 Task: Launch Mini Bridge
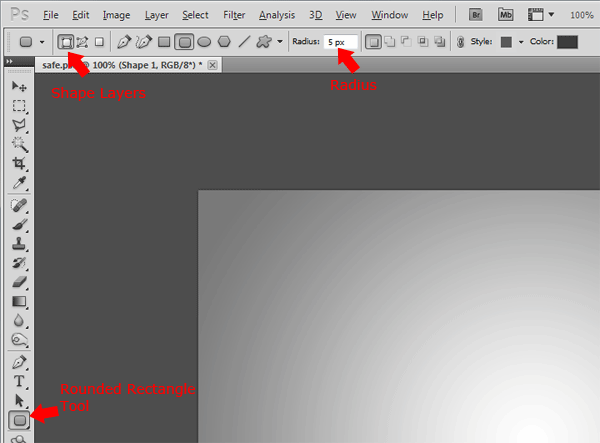tap(505, 15)
